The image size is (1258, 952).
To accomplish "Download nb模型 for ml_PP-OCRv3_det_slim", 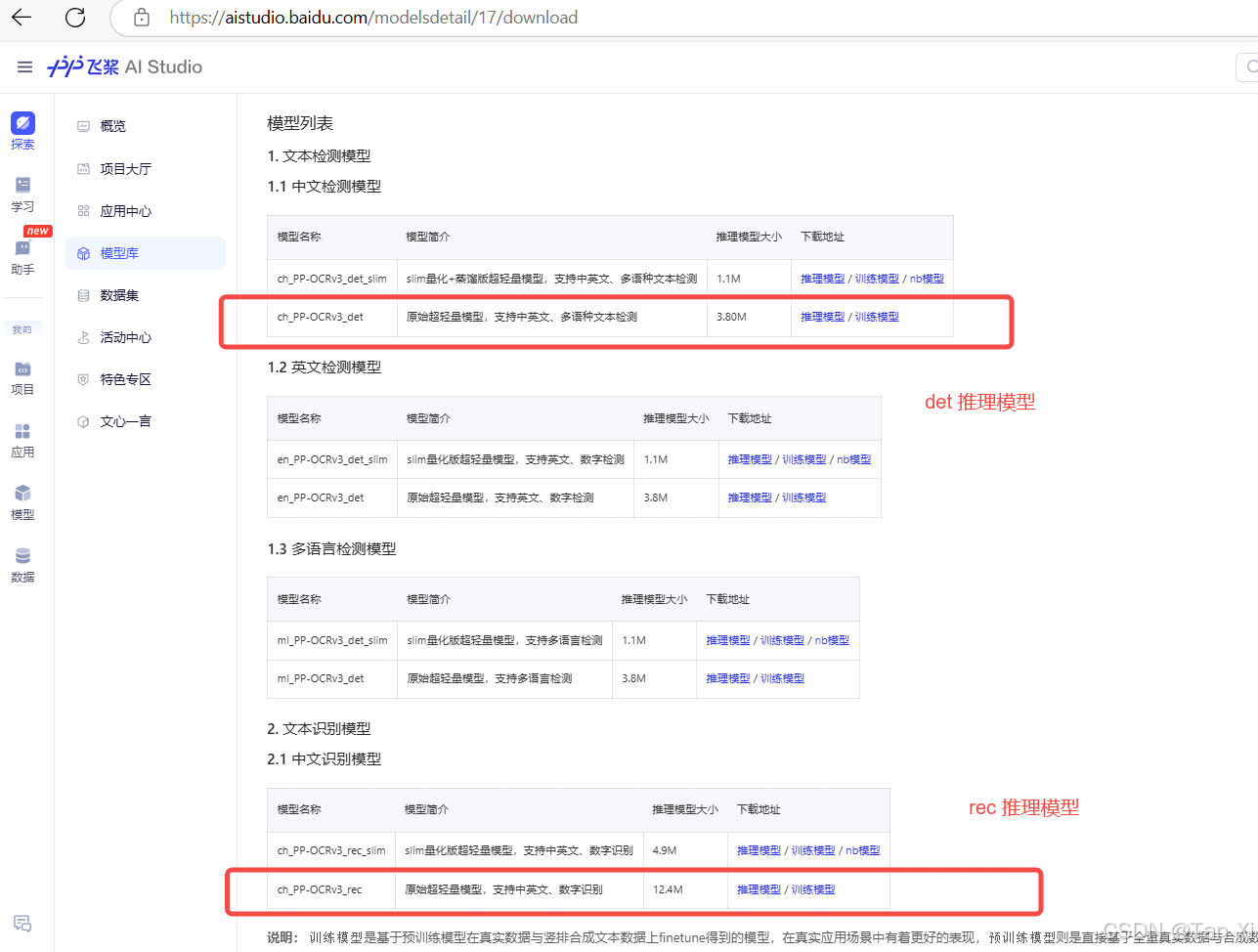I will (x=833, y=640).
